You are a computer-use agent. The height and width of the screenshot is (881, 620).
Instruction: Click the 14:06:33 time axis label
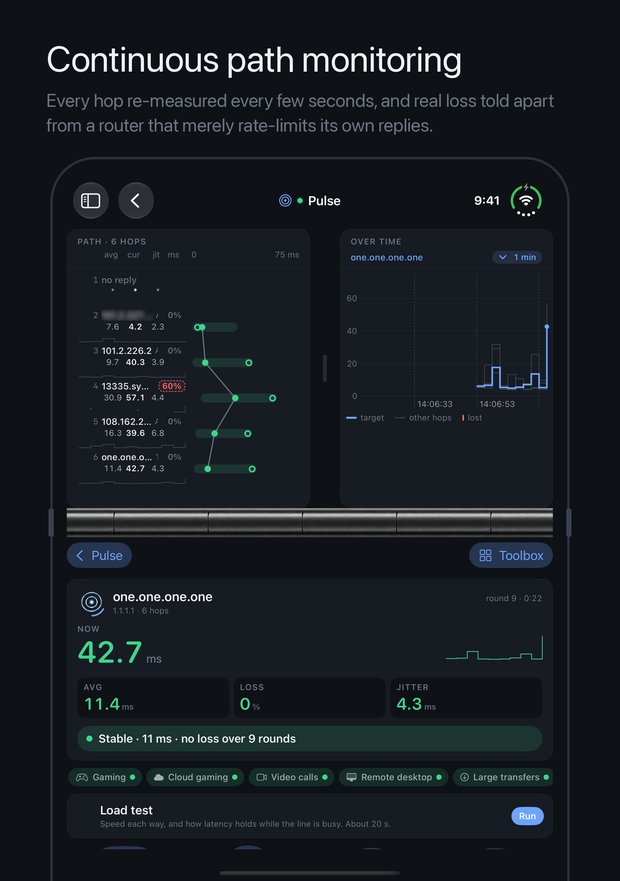[x=435, y=404]
